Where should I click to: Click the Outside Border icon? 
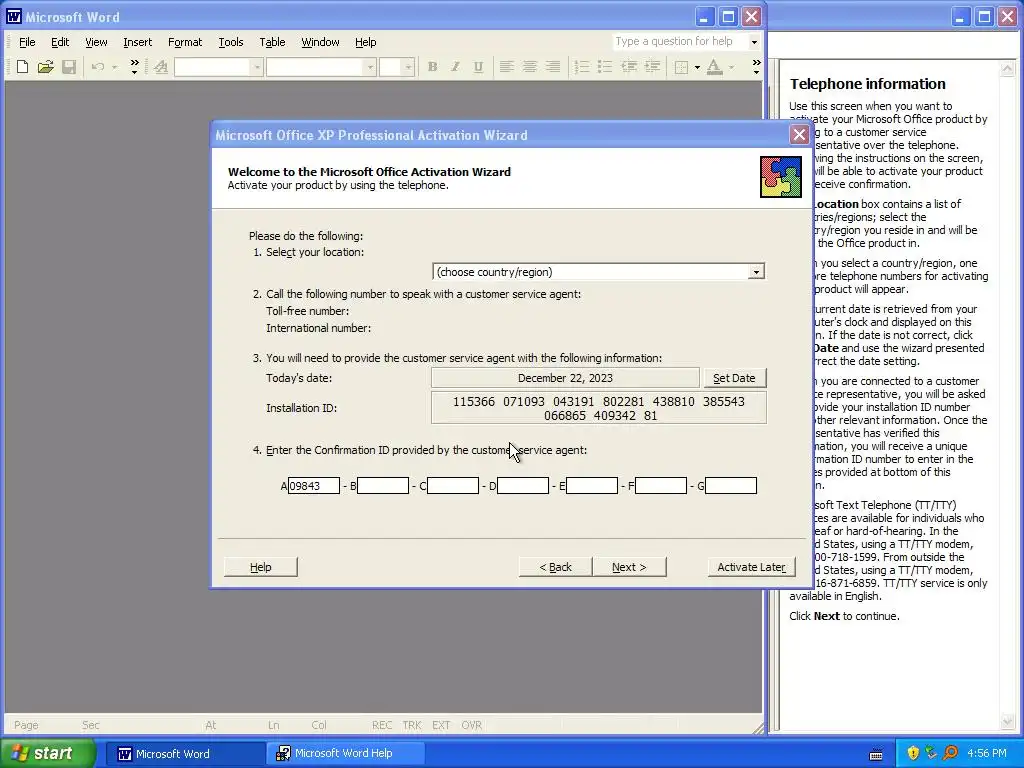681,67
